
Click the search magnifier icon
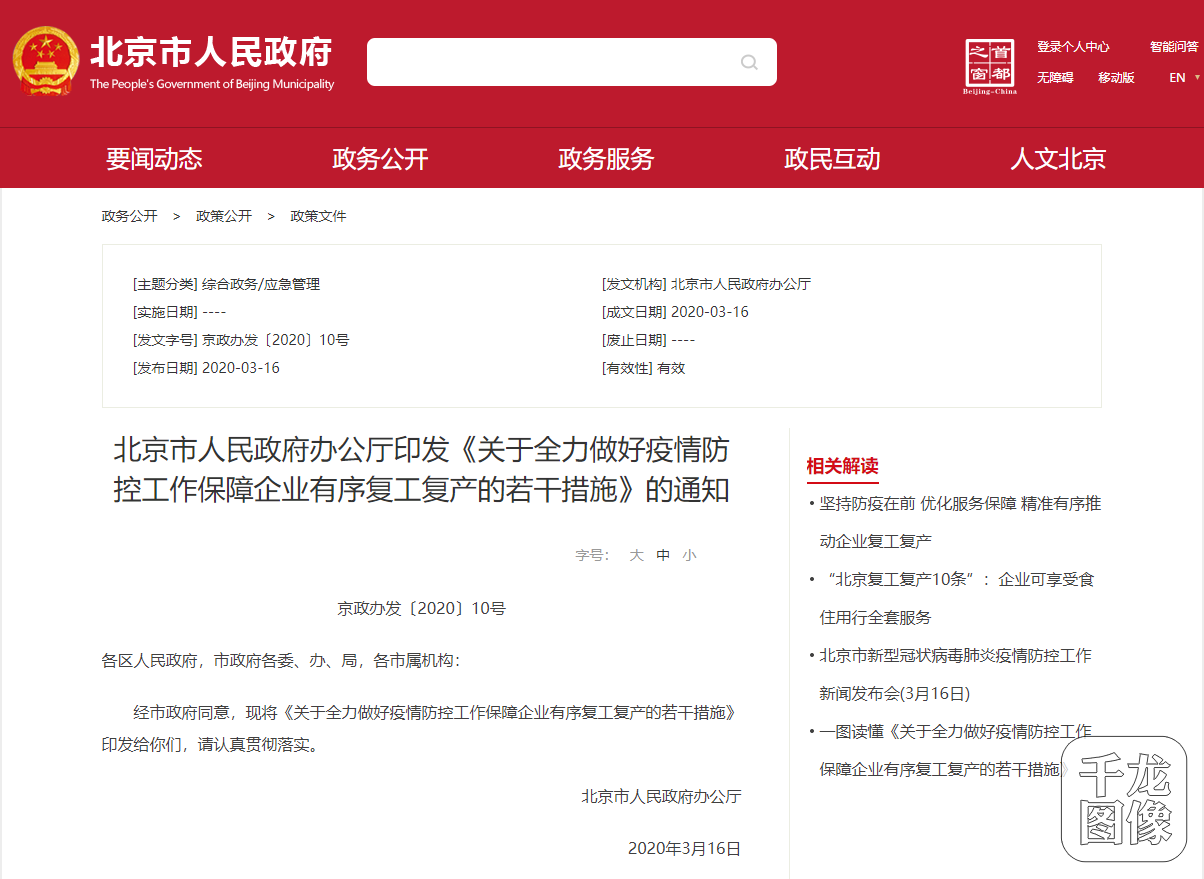[x=749, y=62]
